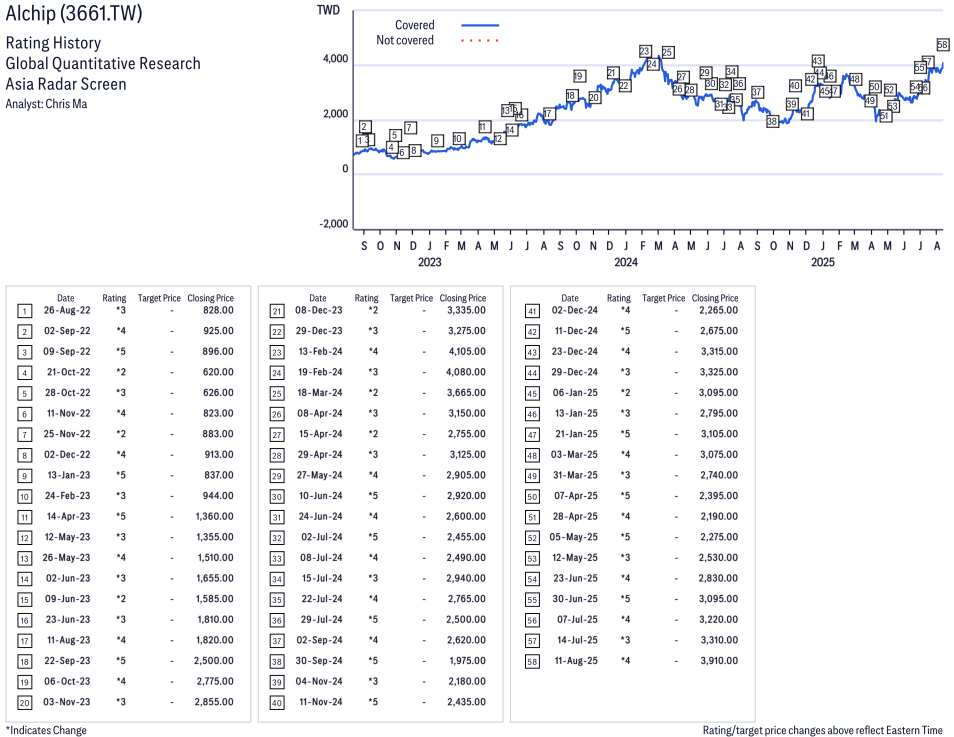954x737 pixels.
Task: Select the Asia Radar Screen label
Action: [66, 84]
